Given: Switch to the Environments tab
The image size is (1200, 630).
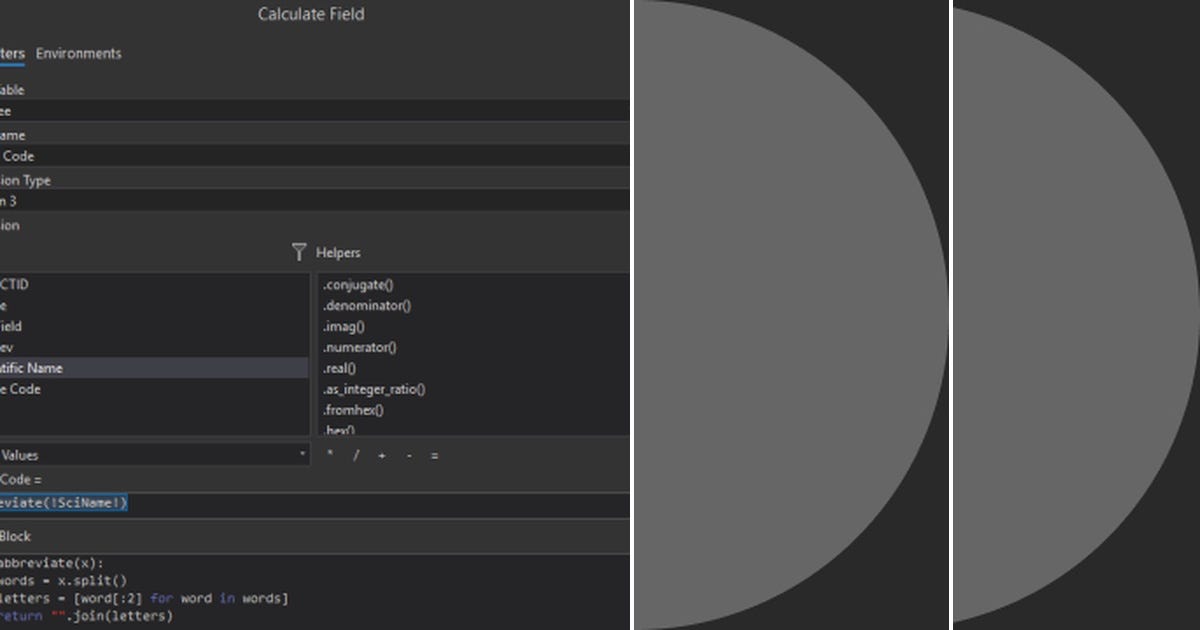Looking at the screenshot, I should [x=79, y=53].
